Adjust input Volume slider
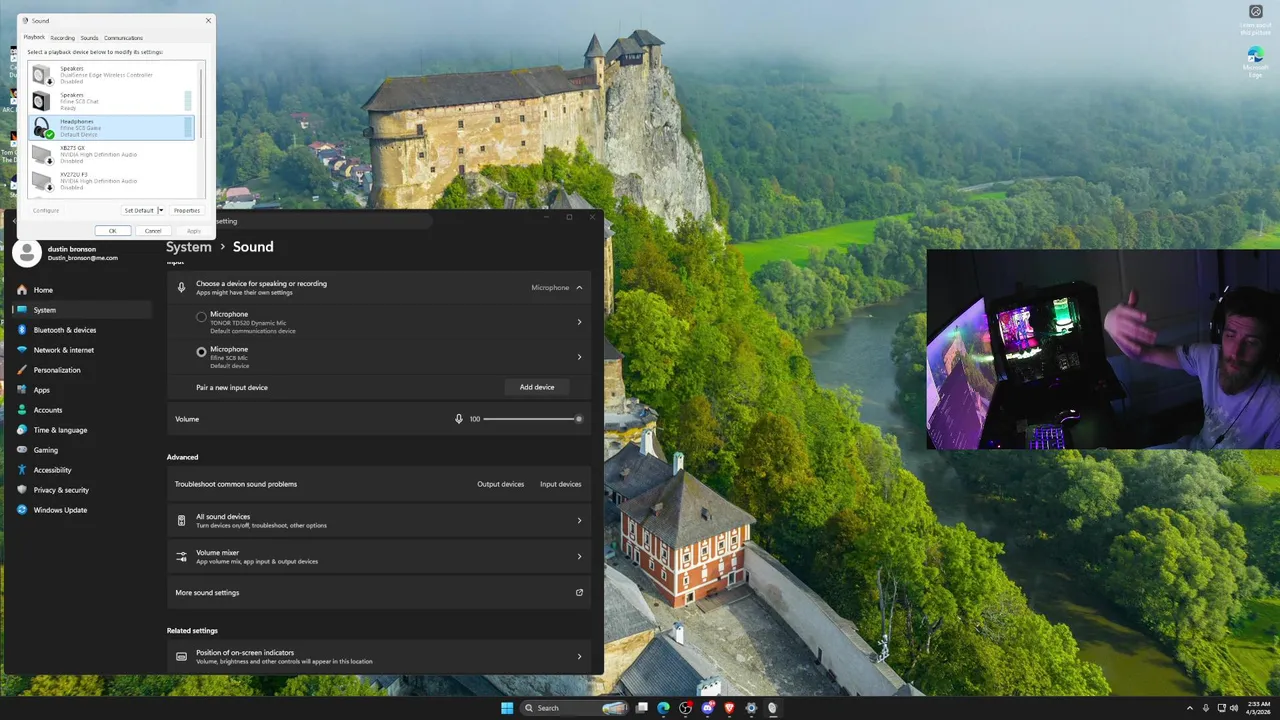The width and height of the screenshot is (1280, 720). (531, 419)
